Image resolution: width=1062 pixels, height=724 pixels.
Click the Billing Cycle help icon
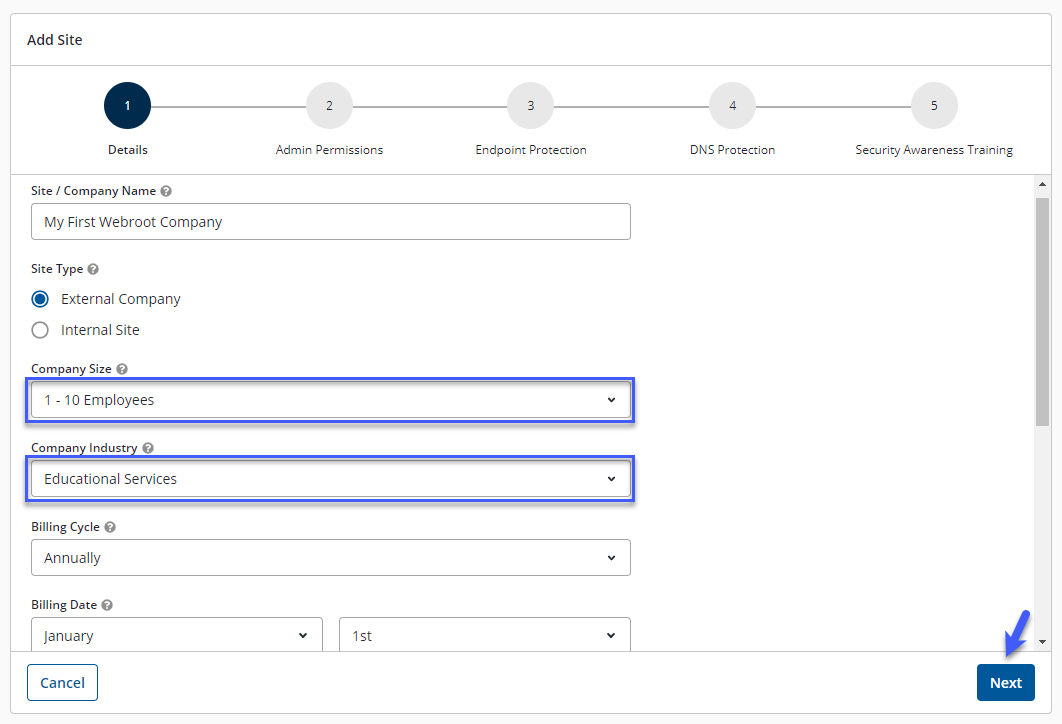110,527
